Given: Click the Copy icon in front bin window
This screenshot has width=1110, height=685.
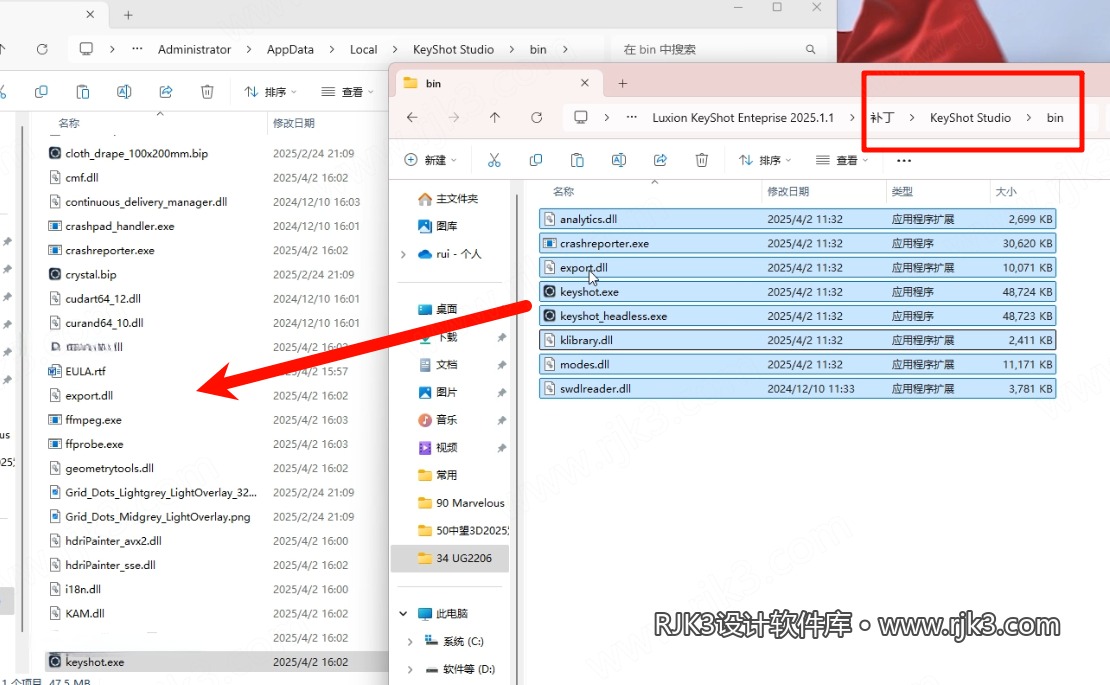Looking at the screenshot, I should click(536, 161).
